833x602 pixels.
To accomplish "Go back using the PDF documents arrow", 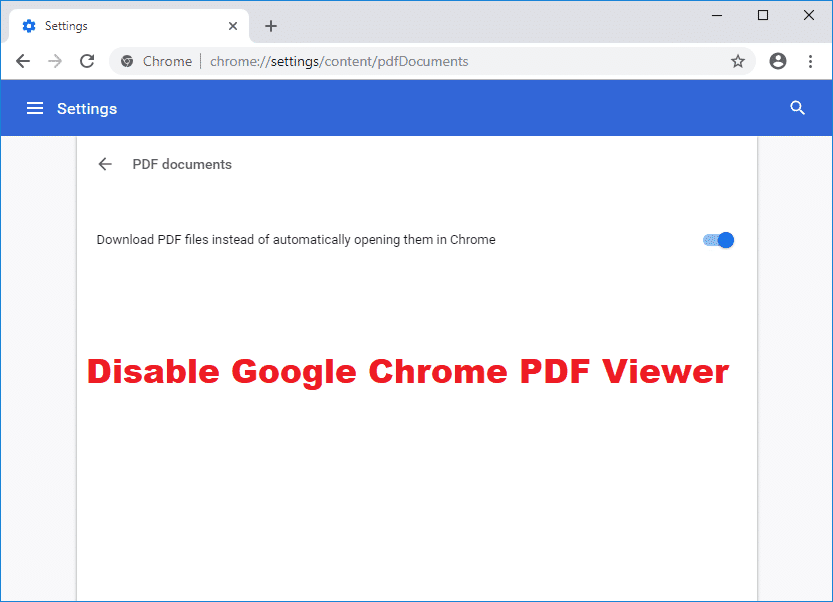I will pyautogui.click(x=105, y=164).
